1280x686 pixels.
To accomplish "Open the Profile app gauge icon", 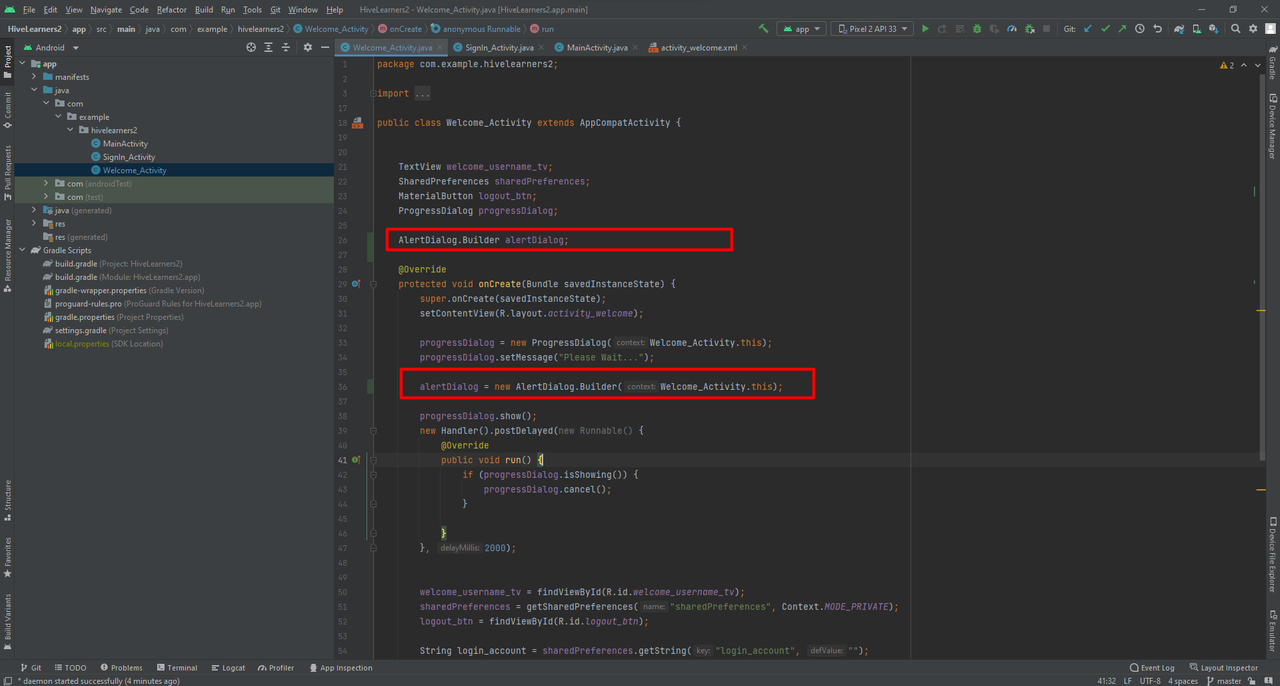I will coord(1012,29).
